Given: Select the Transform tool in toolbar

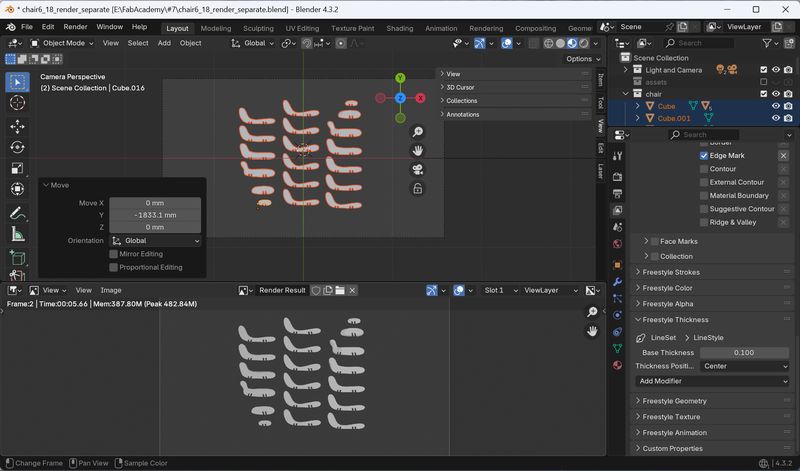Looking at the screenshot, I should click(17, 189).
